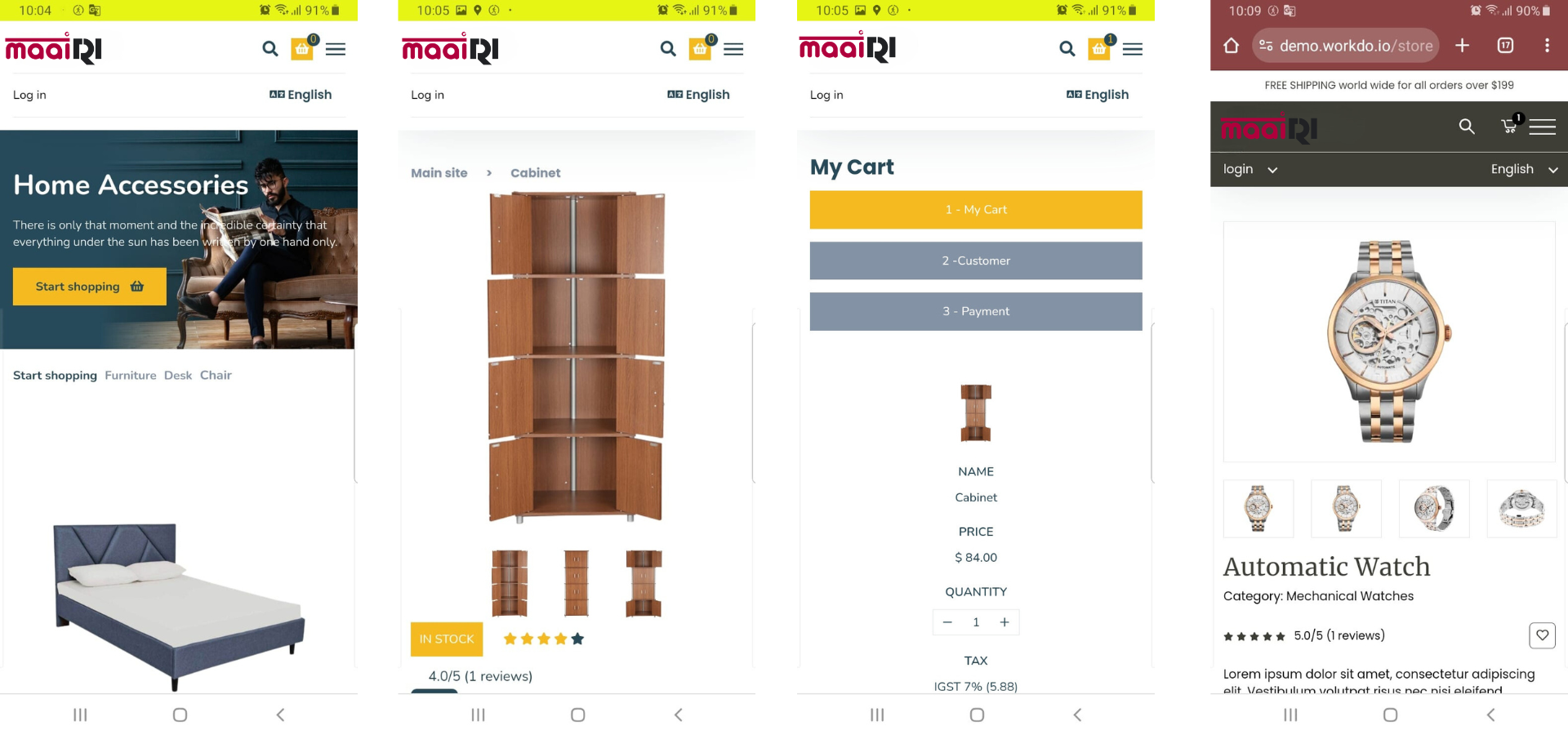The width and height of the screenshot is (1568, 735).
Task: Open browser tab switcher showing 17
Action: 1505,46
